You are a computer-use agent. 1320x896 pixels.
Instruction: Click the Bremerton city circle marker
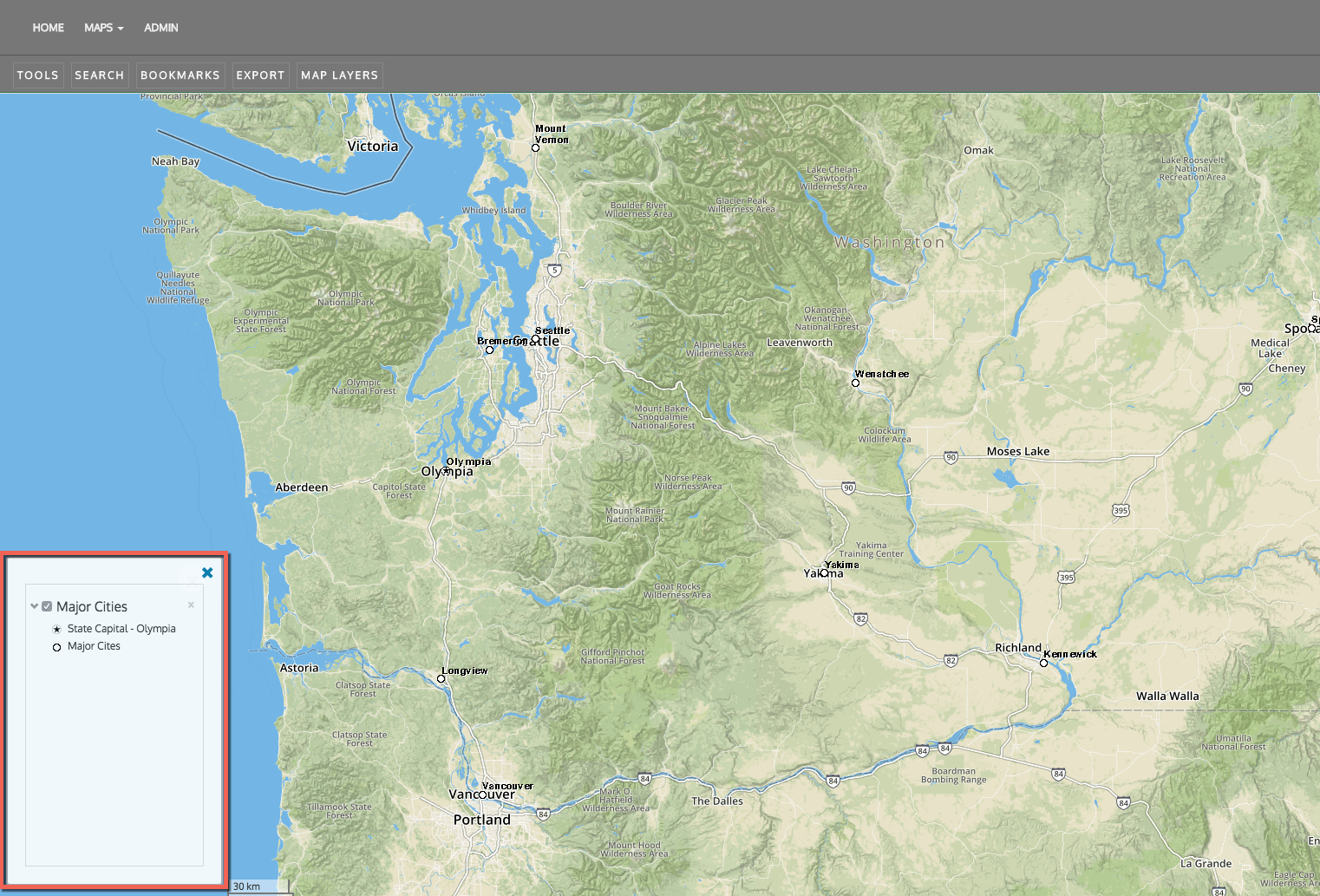click(489, 350)
